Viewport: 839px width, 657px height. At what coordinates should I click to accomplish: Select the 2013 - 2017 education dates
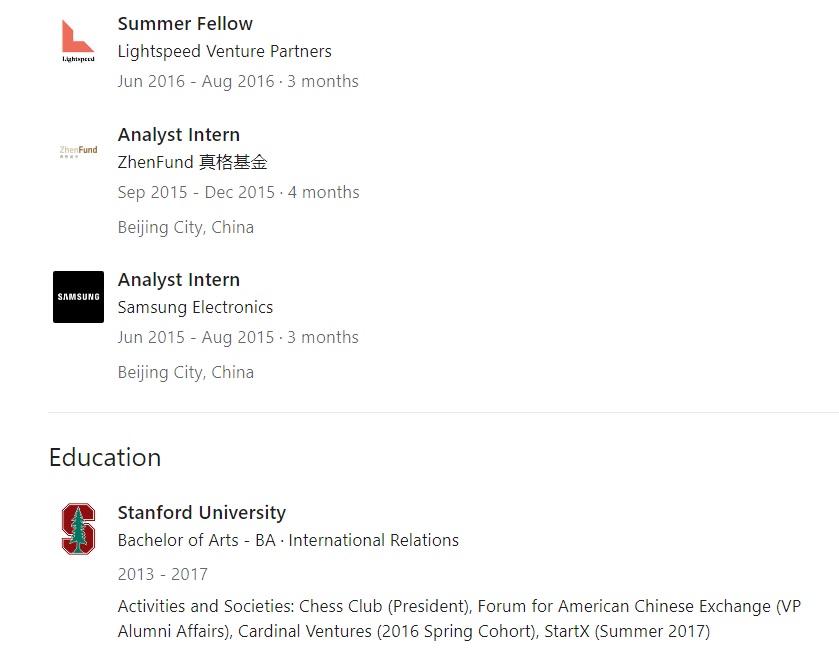point(163,574)
